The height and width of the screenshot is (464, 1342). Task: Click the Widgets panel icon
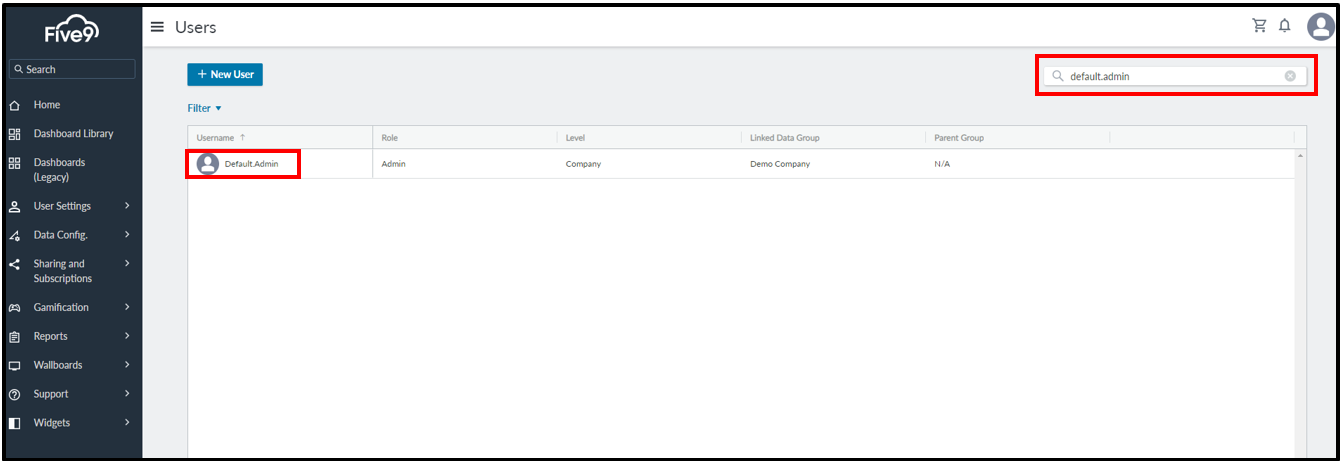(15, 423)
